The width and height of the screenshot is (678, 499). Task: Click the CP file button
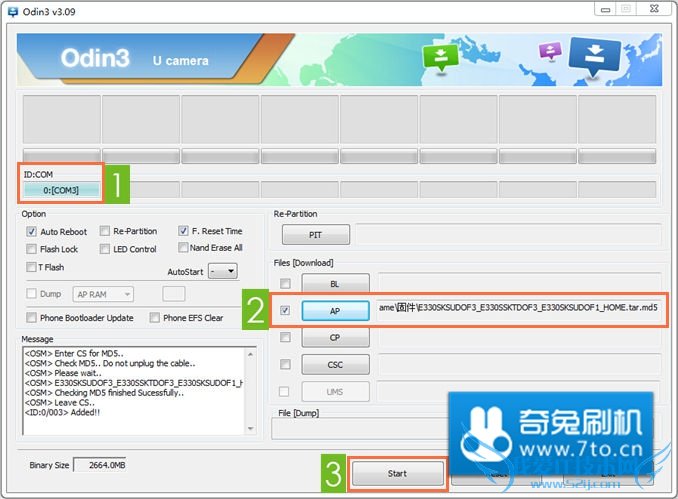pyautogui.click(x=335, y=337)
